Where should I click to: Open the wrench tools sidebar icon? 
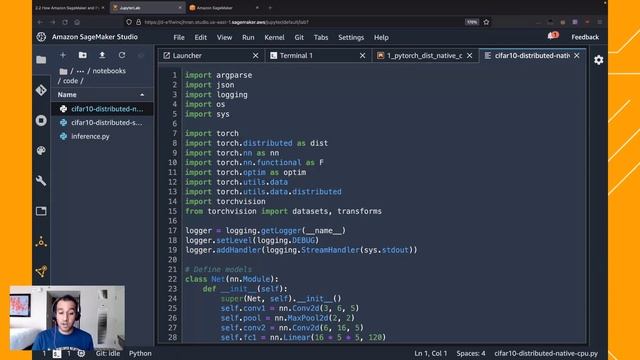pyautogui.click(x=41, y=181)
